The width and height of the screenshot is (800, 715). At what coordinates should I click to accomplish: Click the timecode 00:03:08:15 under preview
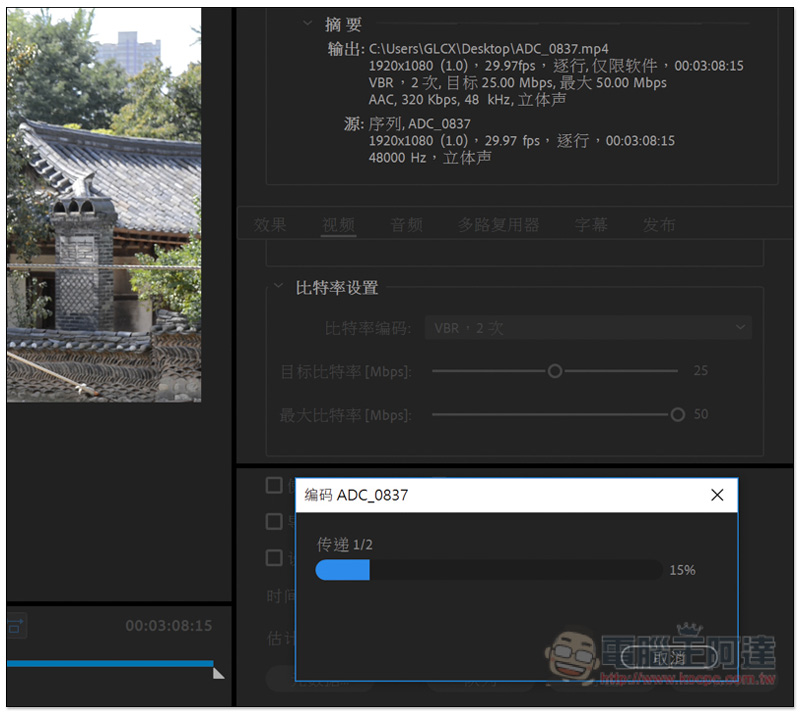click(169, 626)
